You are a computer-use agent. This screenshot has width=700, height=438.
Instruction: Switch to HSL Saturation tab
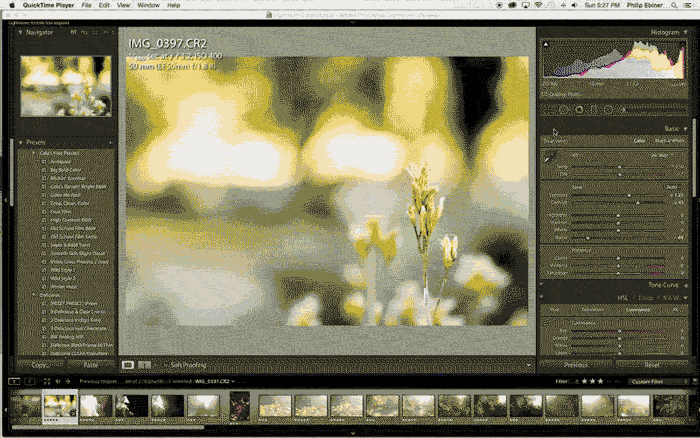[592, 309]
